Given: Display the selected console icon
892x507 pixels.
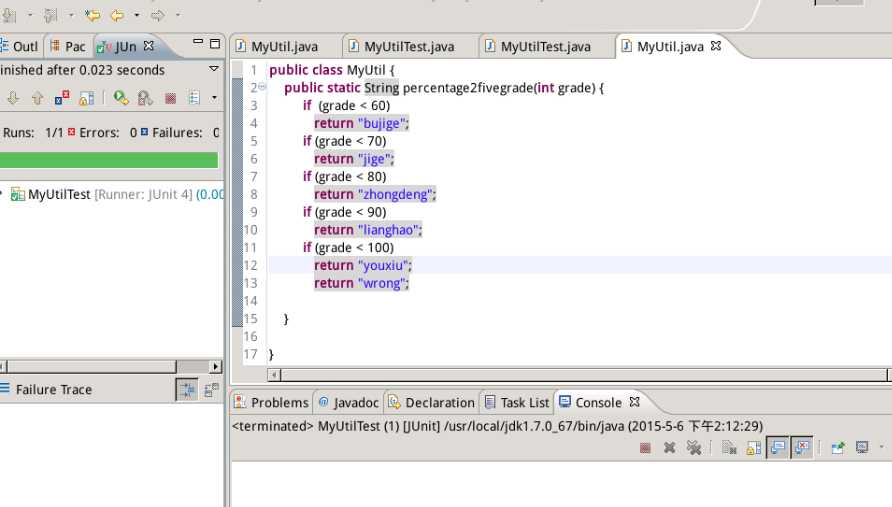Looking at the screenshot, I should [x=862, y=448].
